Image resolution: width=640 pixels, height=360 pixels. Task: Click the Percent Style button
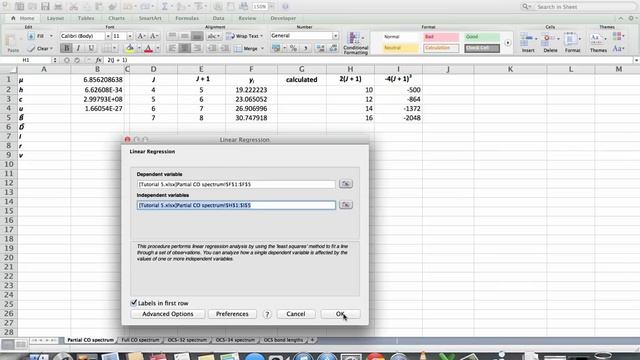click(293, 48)
